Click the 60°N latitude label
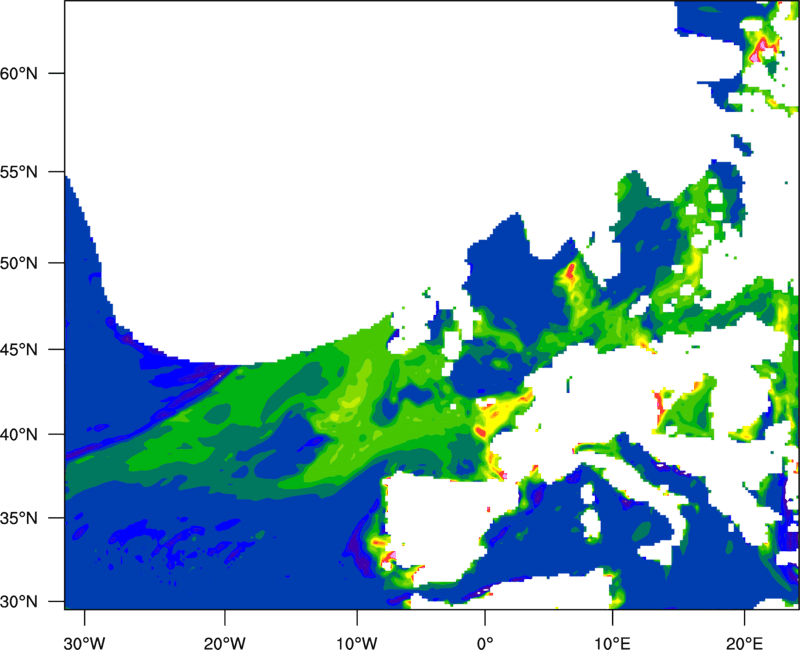The width and height of the screenshot is (800, 650). pos(19,73)
